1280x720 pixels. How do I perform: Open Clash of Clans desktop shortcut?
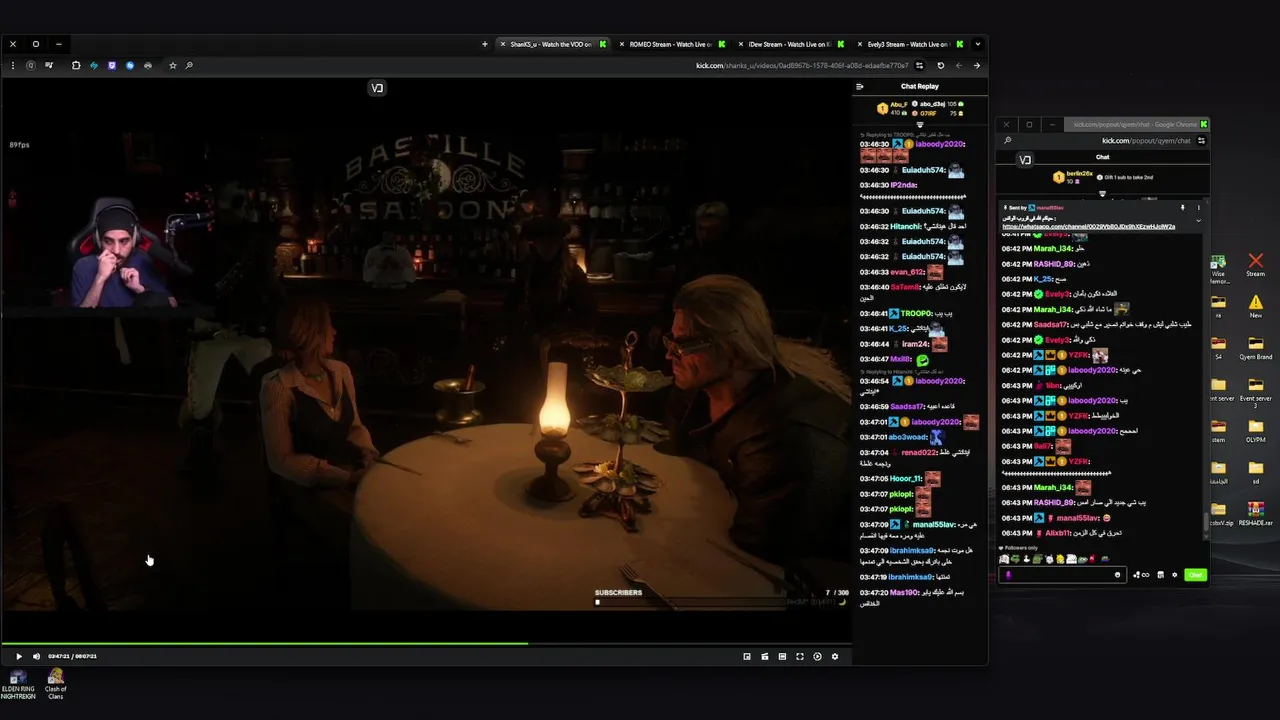(x=56, y=684)
